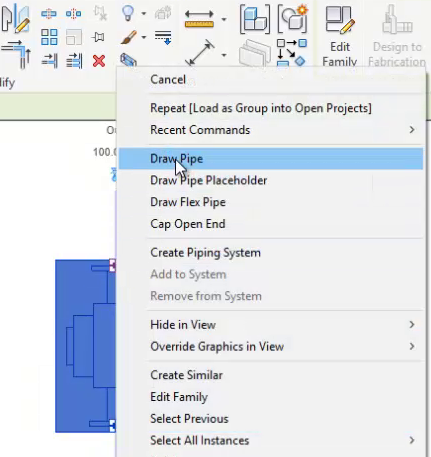Open Override Graphics in View submenu

tap(271, 347)
